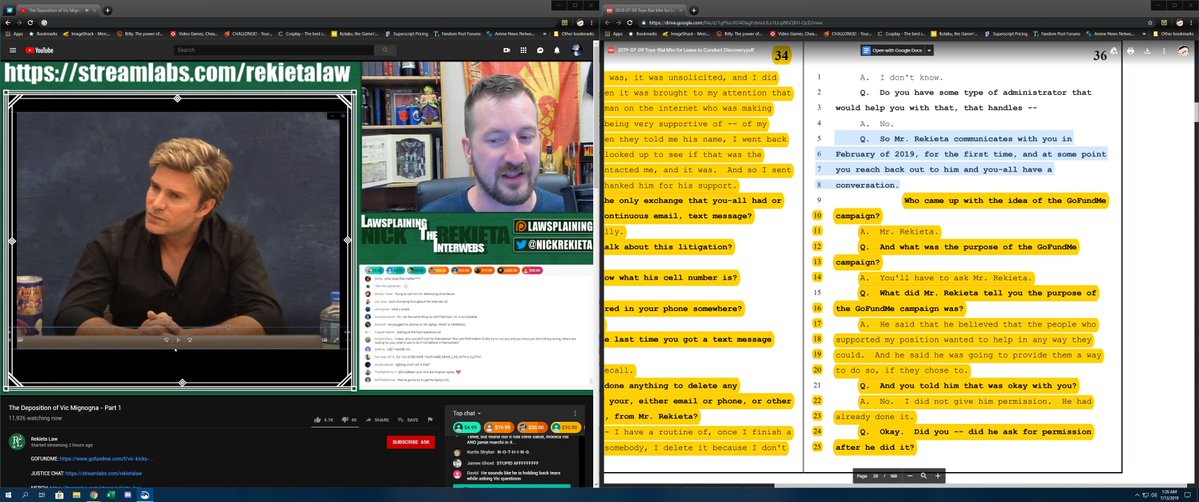This screenshot has width=1199, height=502.
Task: Open Windows taskbar search
Action: pyautogui.click(x=25, y=495)
